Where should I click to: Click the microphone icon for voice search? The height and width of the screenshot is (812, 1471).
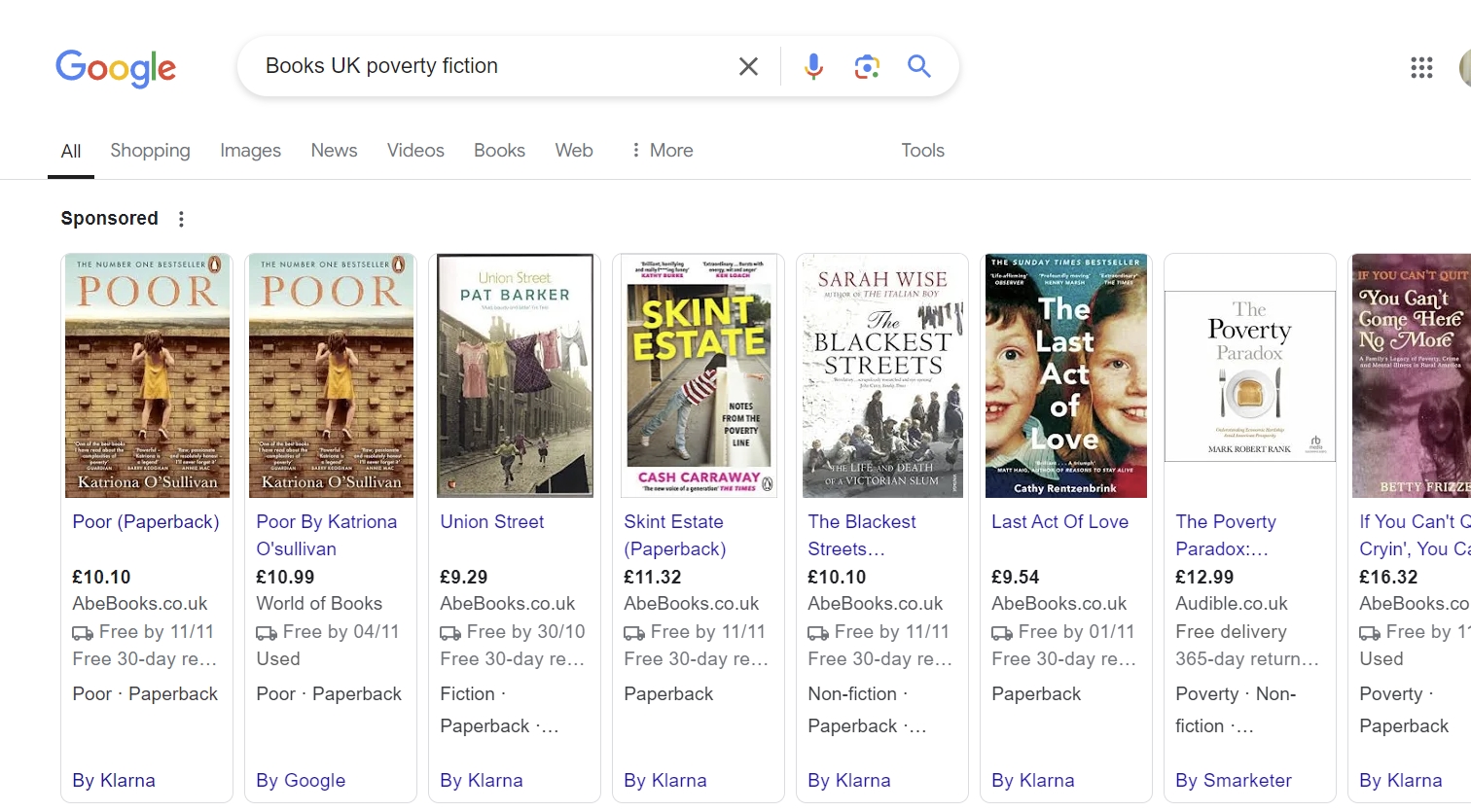pos(813,66)
